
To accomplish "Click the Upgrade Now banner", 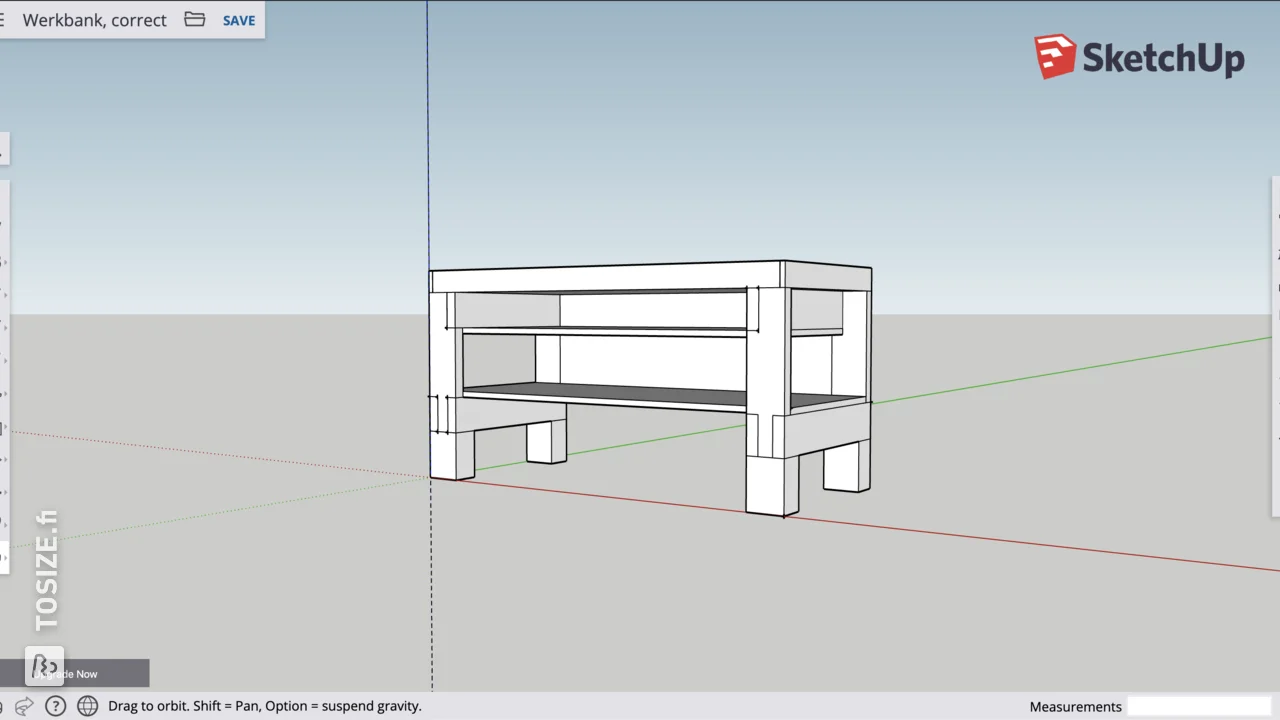I will [x=74, y=674].
